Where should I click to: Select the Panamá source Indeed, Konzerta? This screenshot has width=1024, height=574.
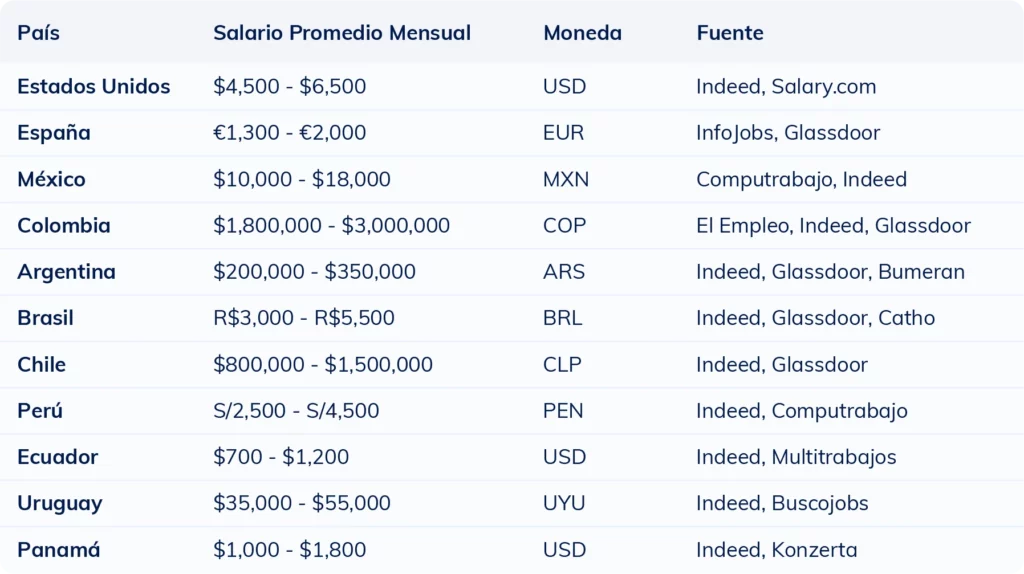click(x=776, y=550)
